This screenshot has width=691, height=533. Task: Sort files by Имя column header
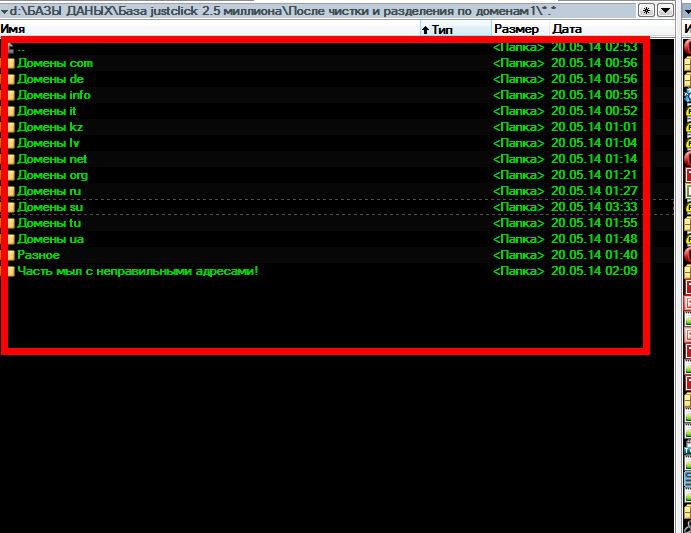coord(210,29)
